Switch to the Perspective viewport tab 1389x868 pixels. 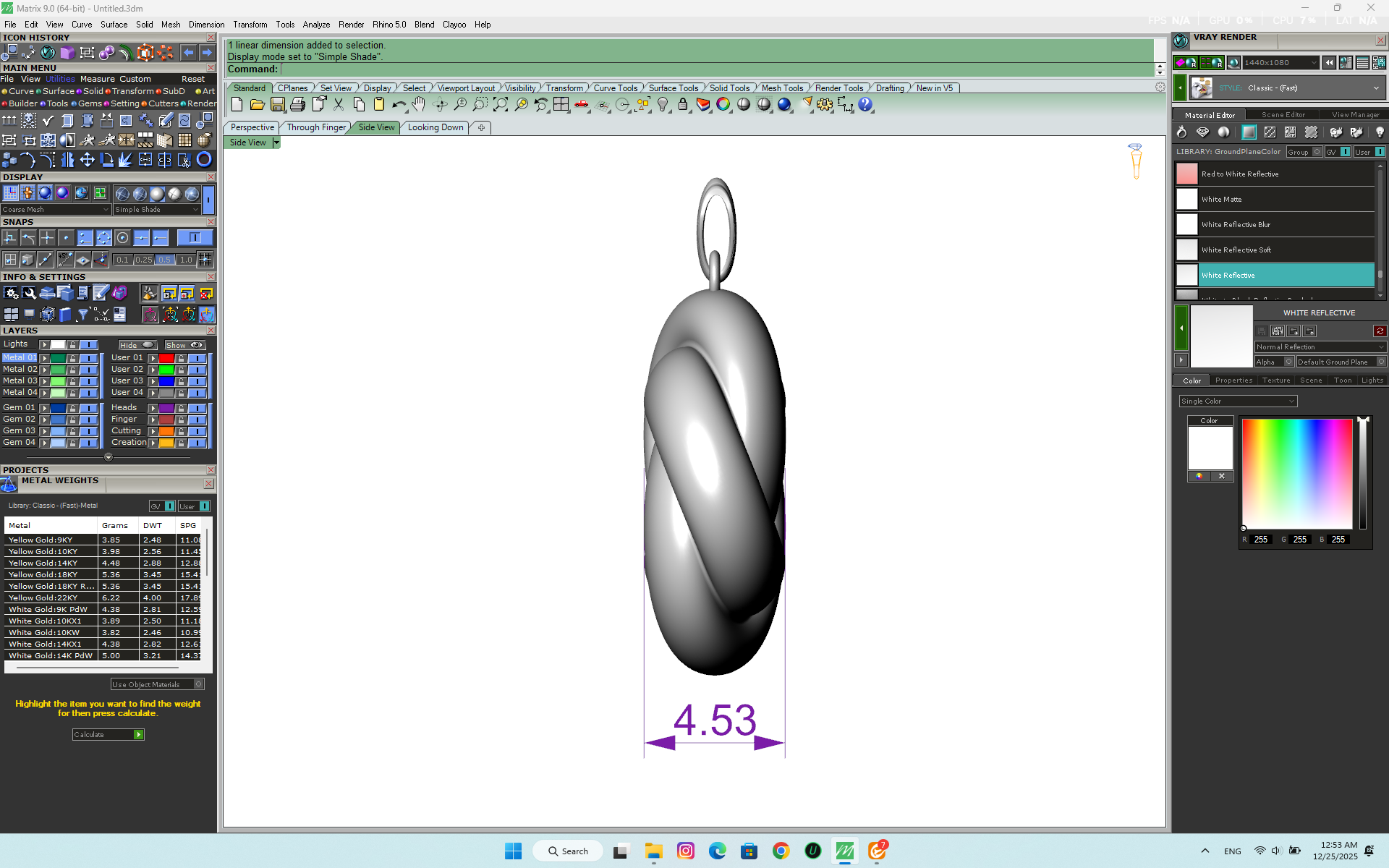[x=252, y=127]
